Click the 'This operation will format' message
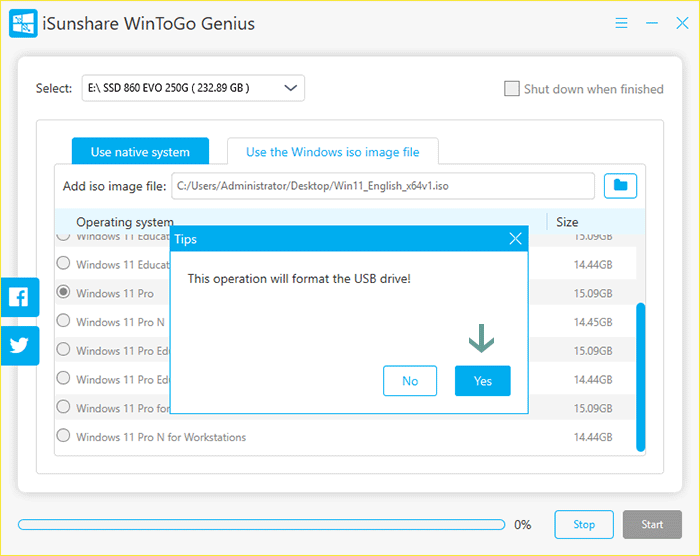The height and width of the screenshot is (556, 700). 299,279
